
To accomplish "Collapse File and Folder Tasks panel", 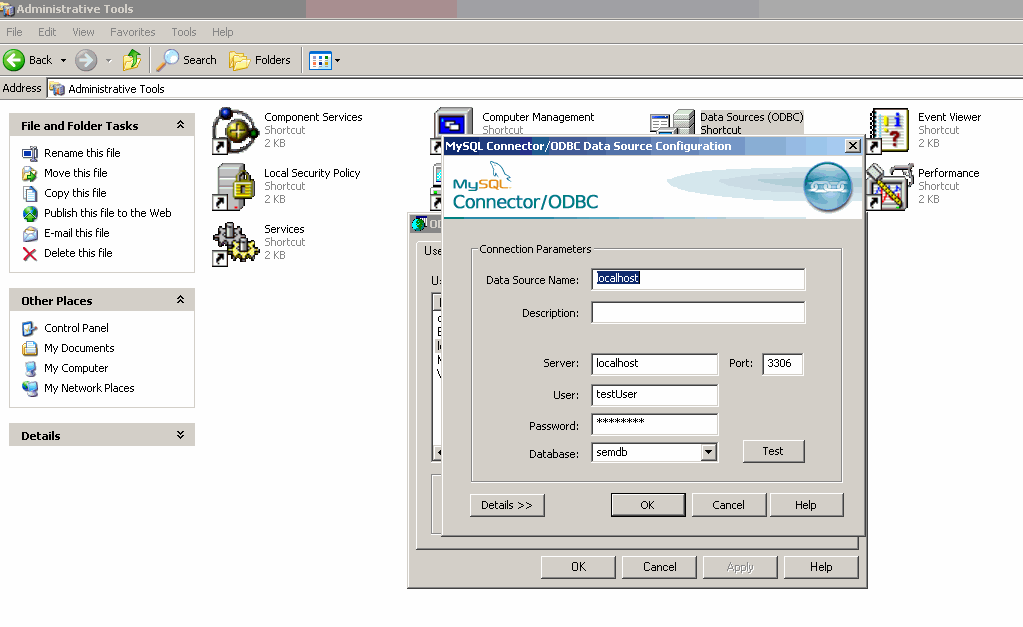I will [181, 125].
